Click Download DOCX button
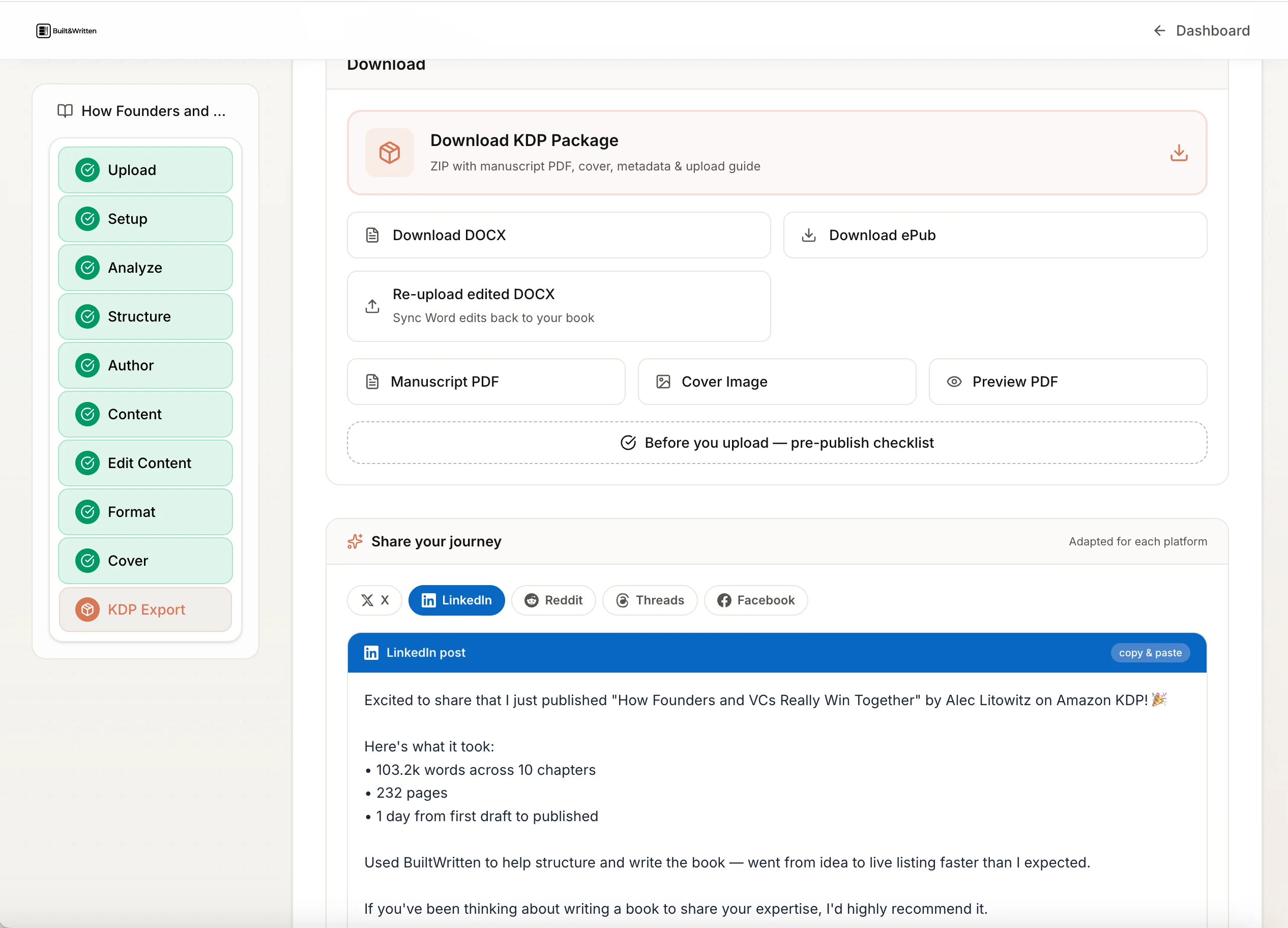The image size is (1288, 928). click(559, 235)
